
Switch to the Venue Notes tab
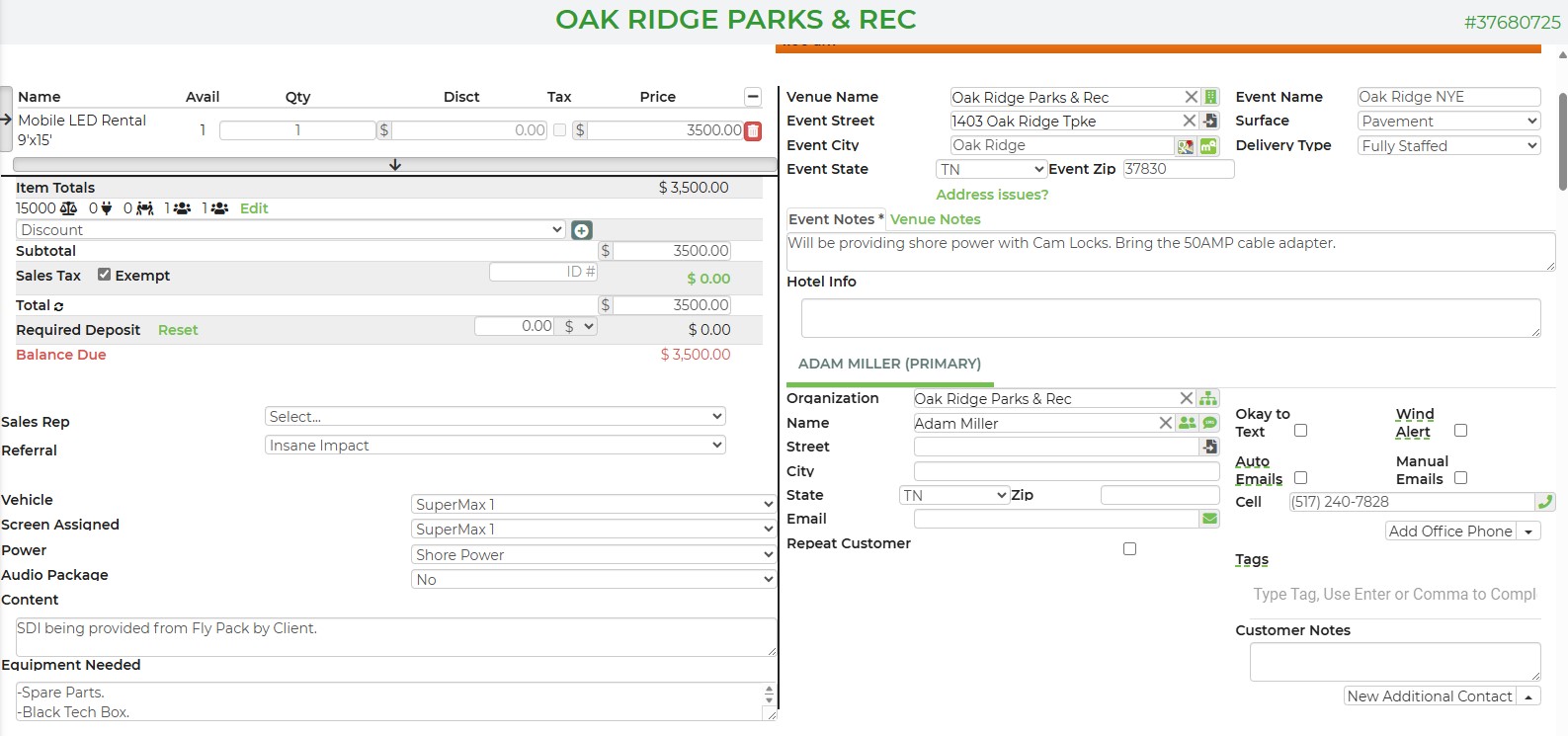tap(935, 219)
